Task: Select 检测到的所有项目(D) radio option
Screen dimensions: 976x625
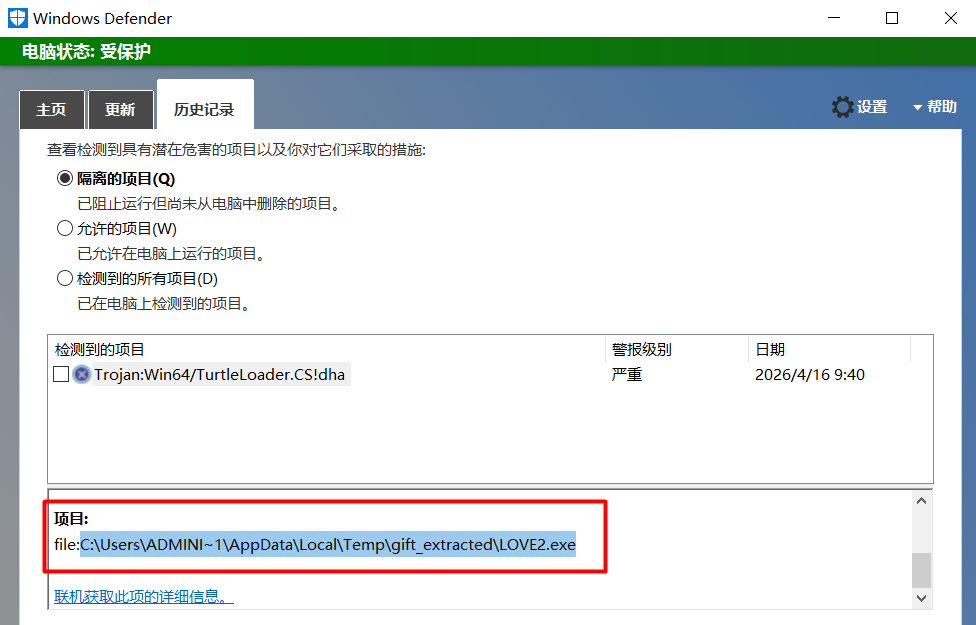Action: coord(65,279)
